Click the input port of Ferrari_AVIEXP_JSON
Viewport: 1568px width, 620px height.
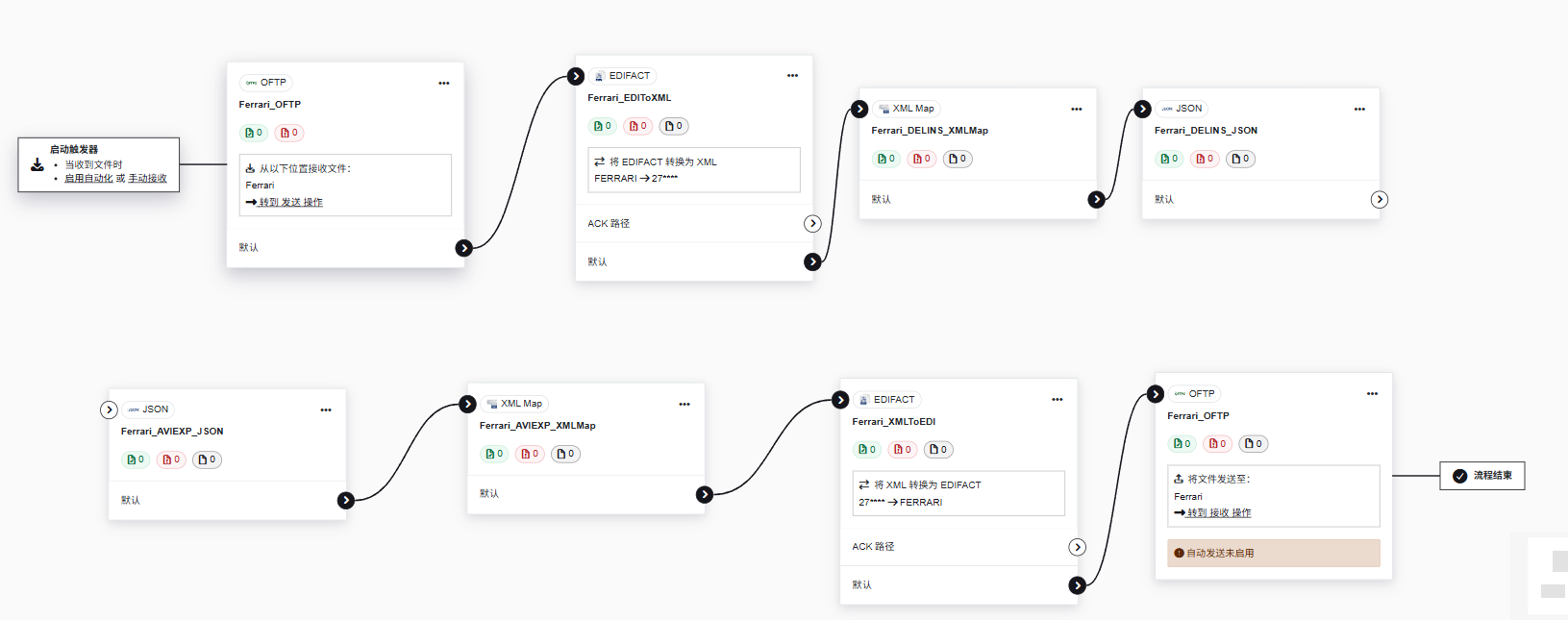(x=109, y=409)
